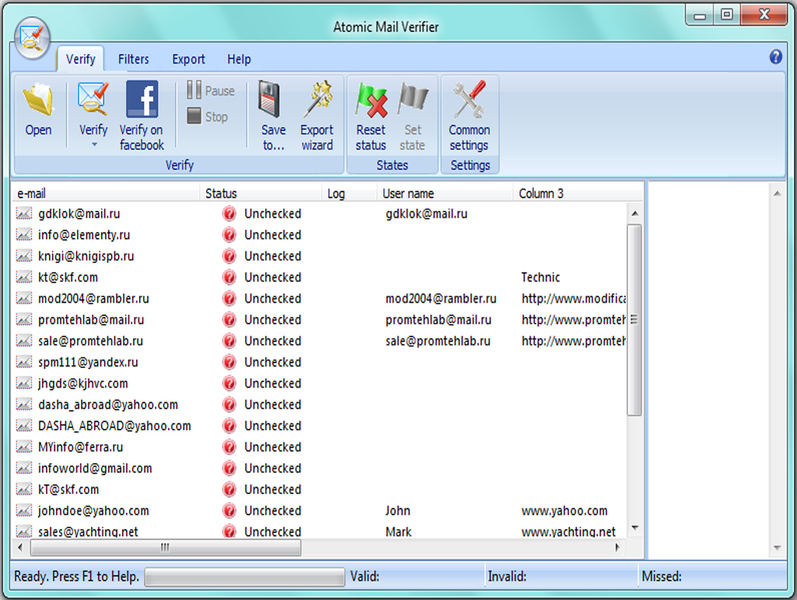797x600 pixels.
Task: Click the list's vertical scrollbar thumb
Action: (x=634, y=320)
